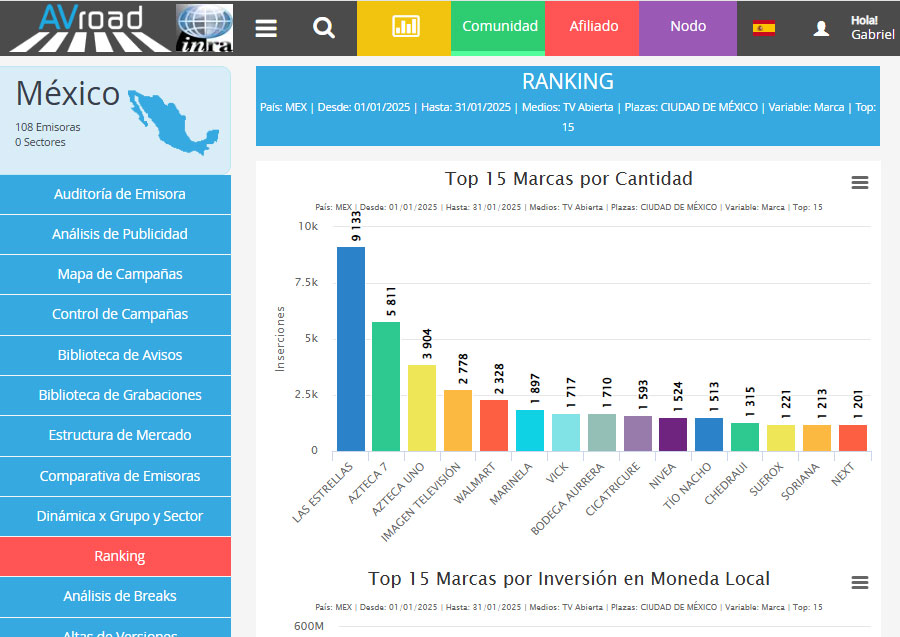The width and height of the screenshot is (900, 637).
Task: Click the 108 Emisoras text
Action: point(48,127)
